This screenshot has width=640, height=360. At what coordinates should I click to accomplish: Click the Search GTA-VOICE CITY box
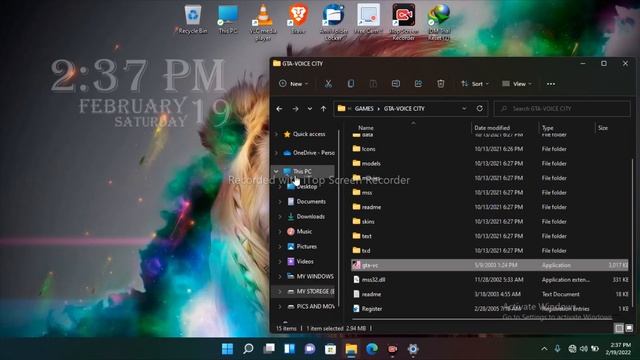coord(562,109)
